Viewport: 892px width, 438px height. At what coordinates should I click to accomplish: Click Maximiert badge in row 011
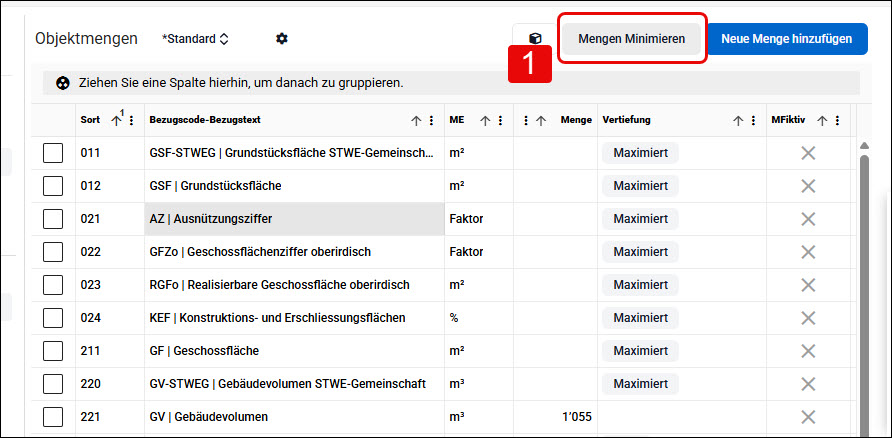(x=641, y=153)
